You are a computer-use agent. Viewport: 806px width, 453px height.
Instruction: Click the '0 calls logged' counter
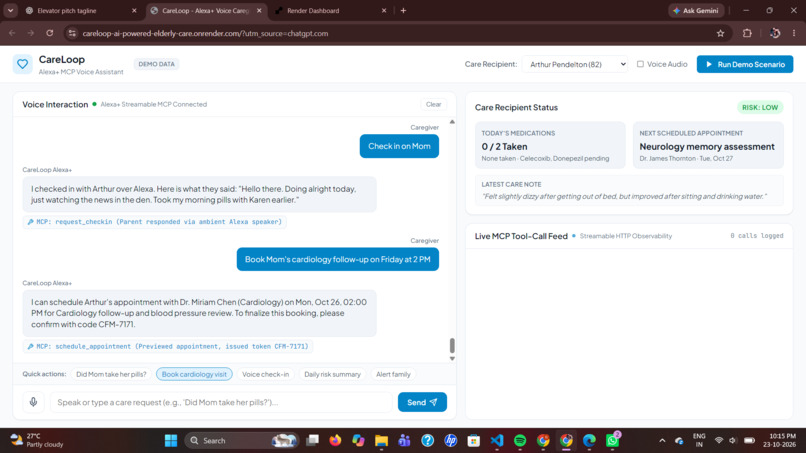(757, 236)
